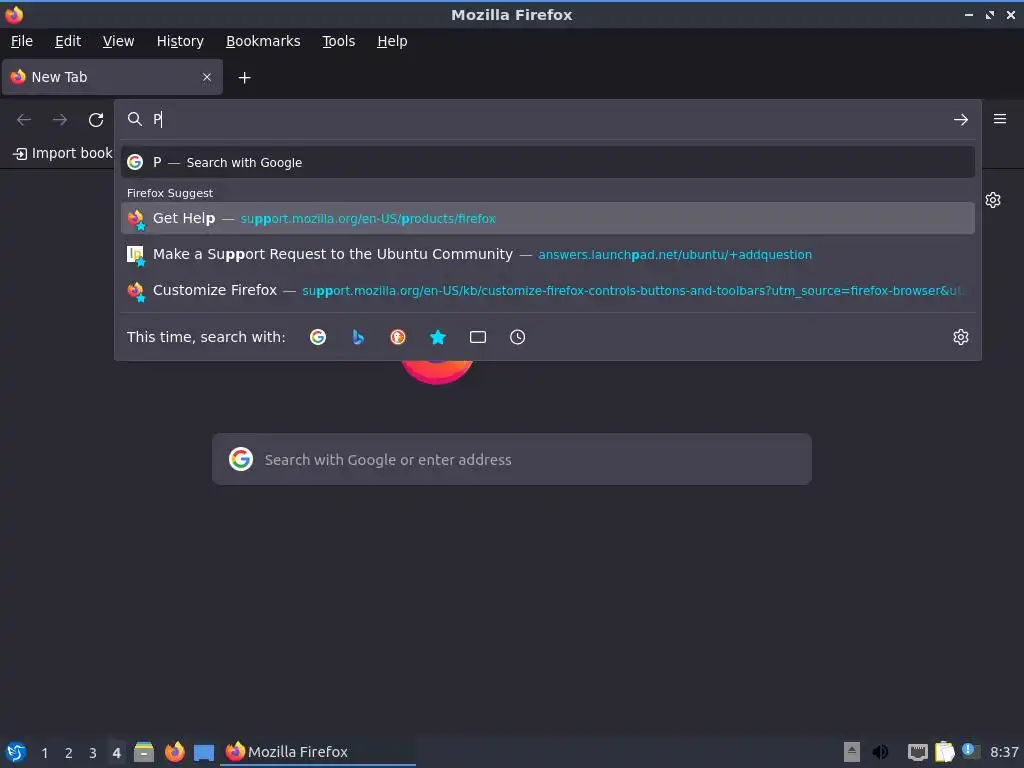Select the New Tab tab
This screenshot has height=768, width=1024.
point(112,77)
